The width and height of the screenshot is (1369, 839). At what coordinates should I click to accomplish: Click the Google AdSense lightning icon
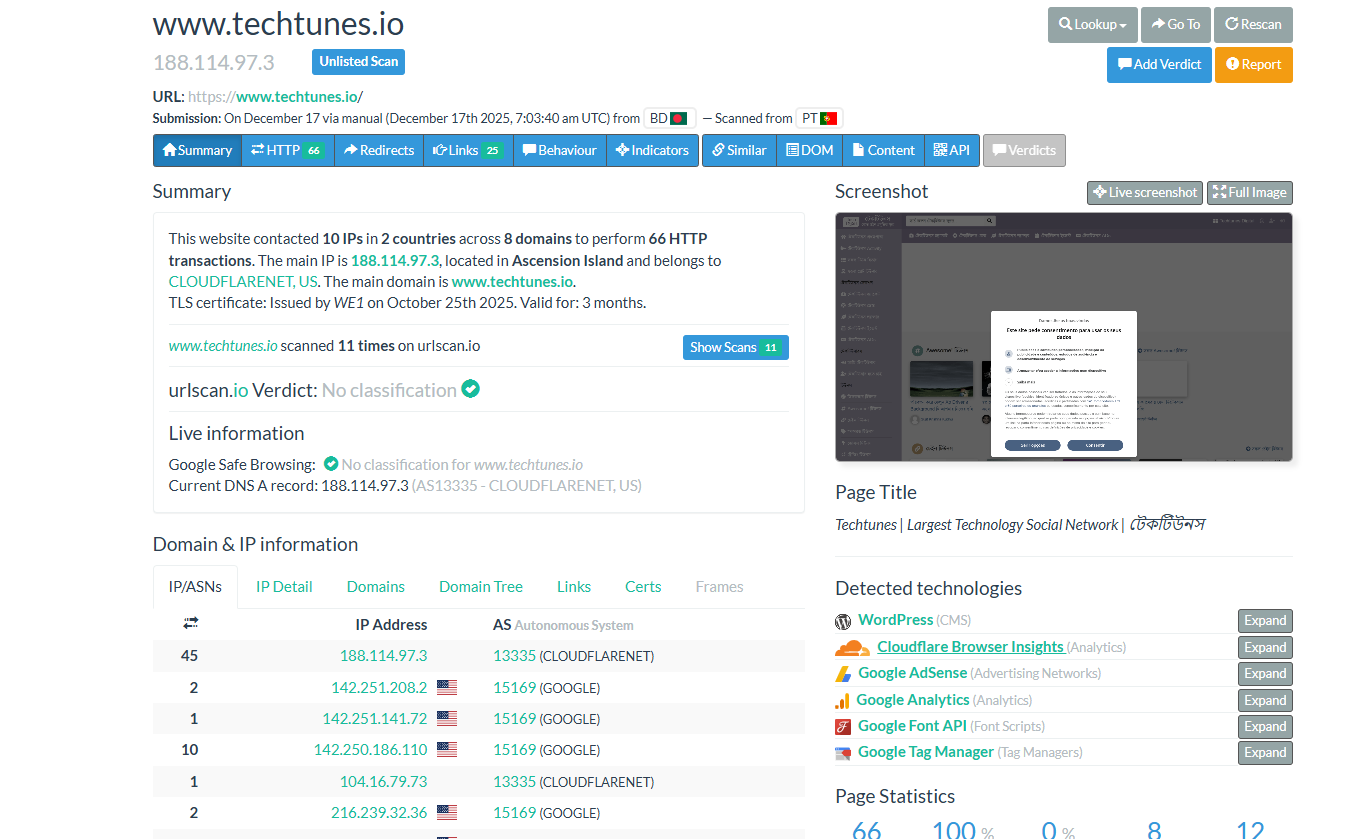842,673
